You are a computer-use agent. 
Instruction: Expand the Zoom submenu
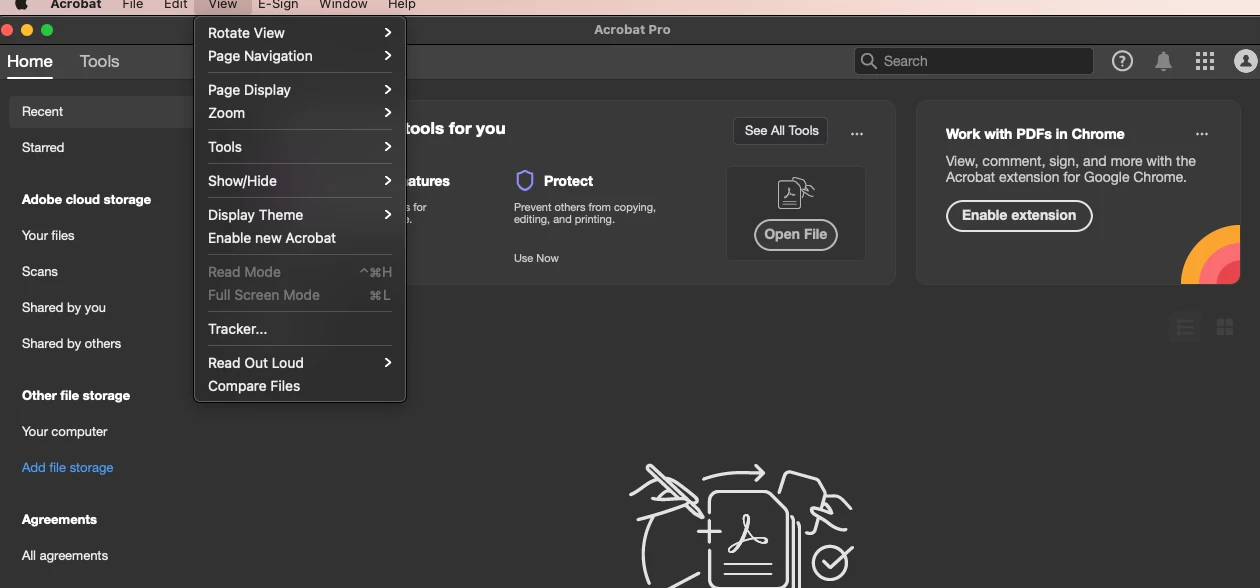[x=299, y=113]
